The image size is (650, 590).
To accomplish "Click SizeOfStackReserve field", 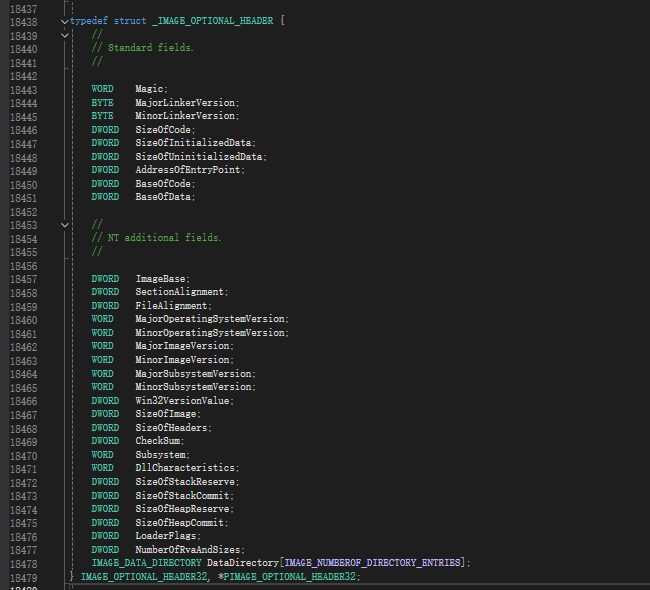I will [x=185, y=482].
